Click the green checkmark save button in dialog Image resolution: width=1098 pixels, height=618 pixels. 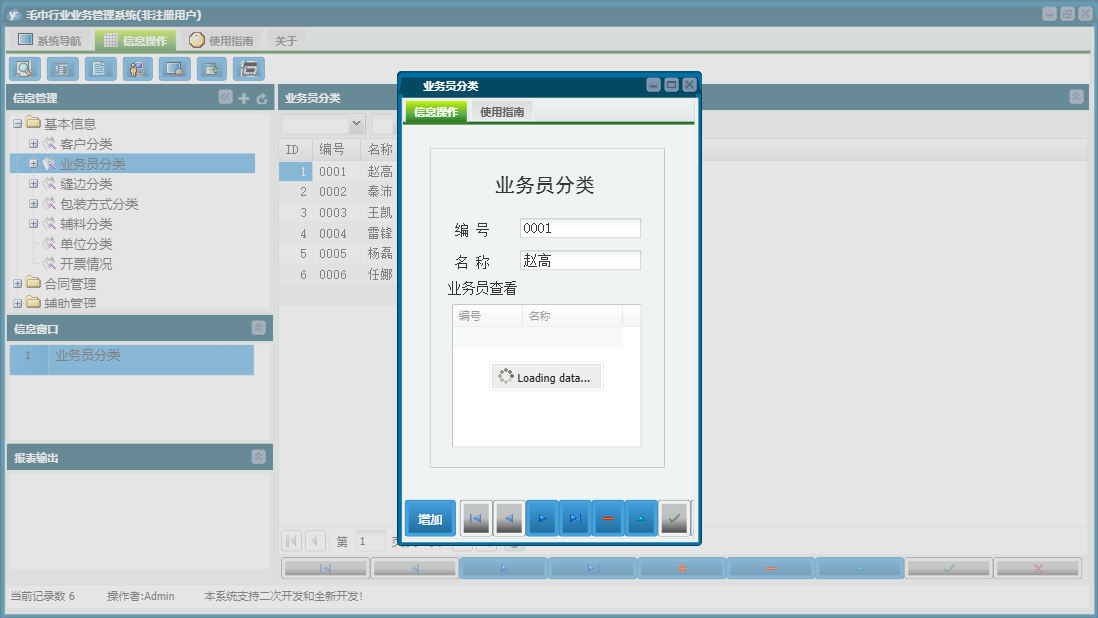[674, 519]
